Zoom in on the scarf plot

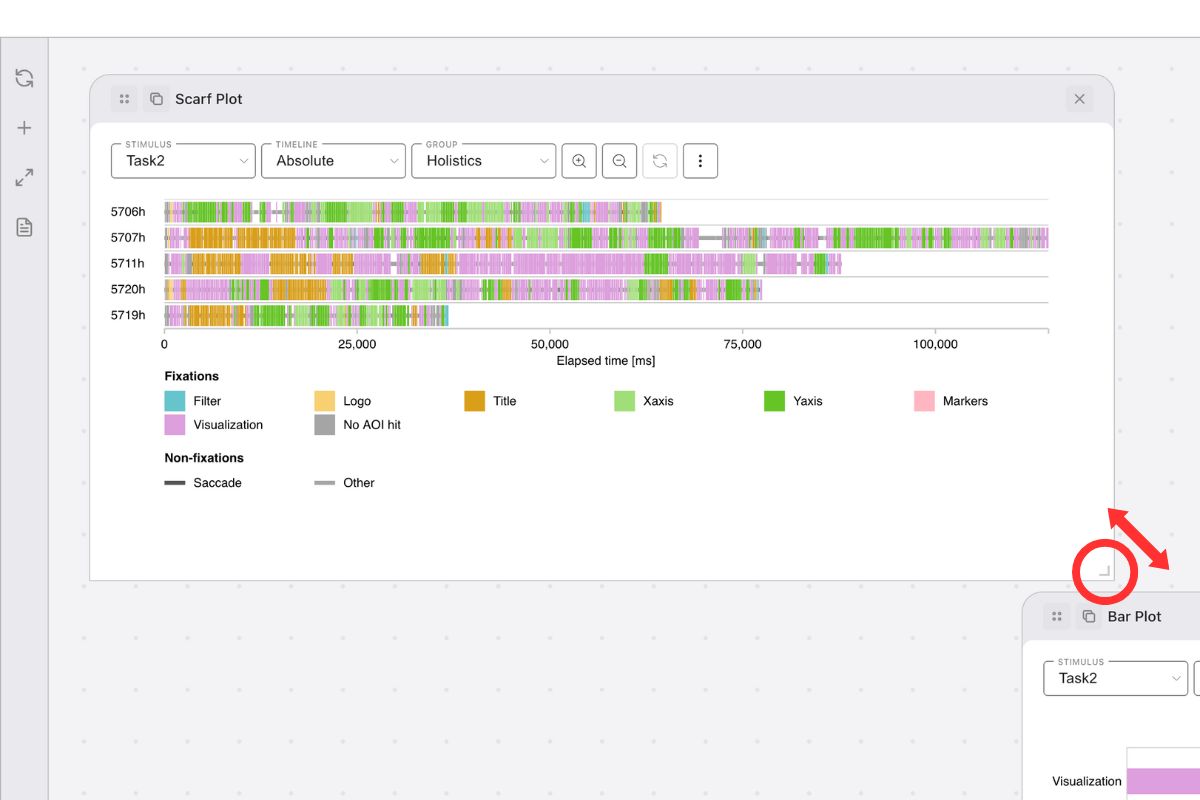coord(578,160)
